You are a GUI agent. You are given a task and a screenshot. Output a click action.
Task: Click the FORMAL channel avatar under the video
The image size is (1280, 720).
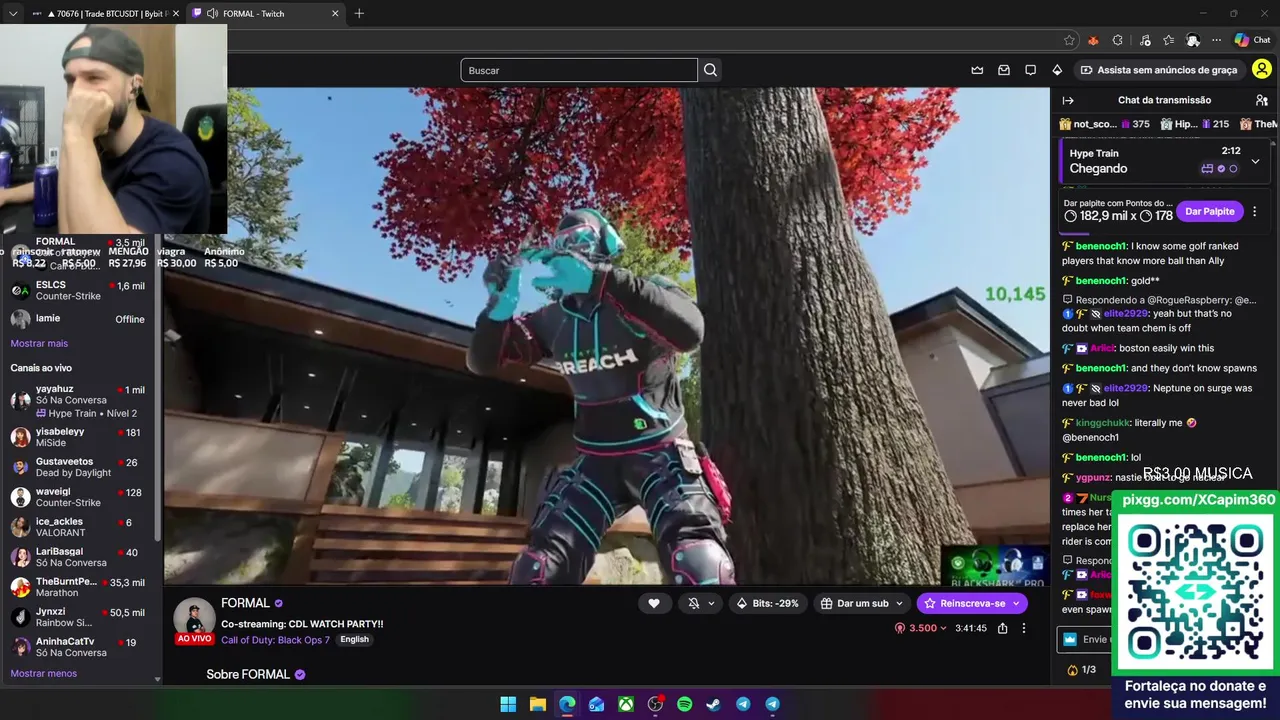[194, 619]
